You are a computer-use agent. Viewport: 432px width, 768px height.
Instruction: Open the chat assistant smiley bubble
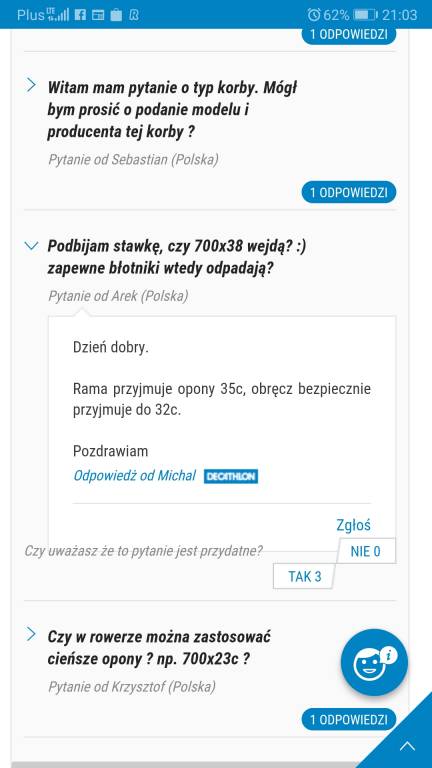374,662
